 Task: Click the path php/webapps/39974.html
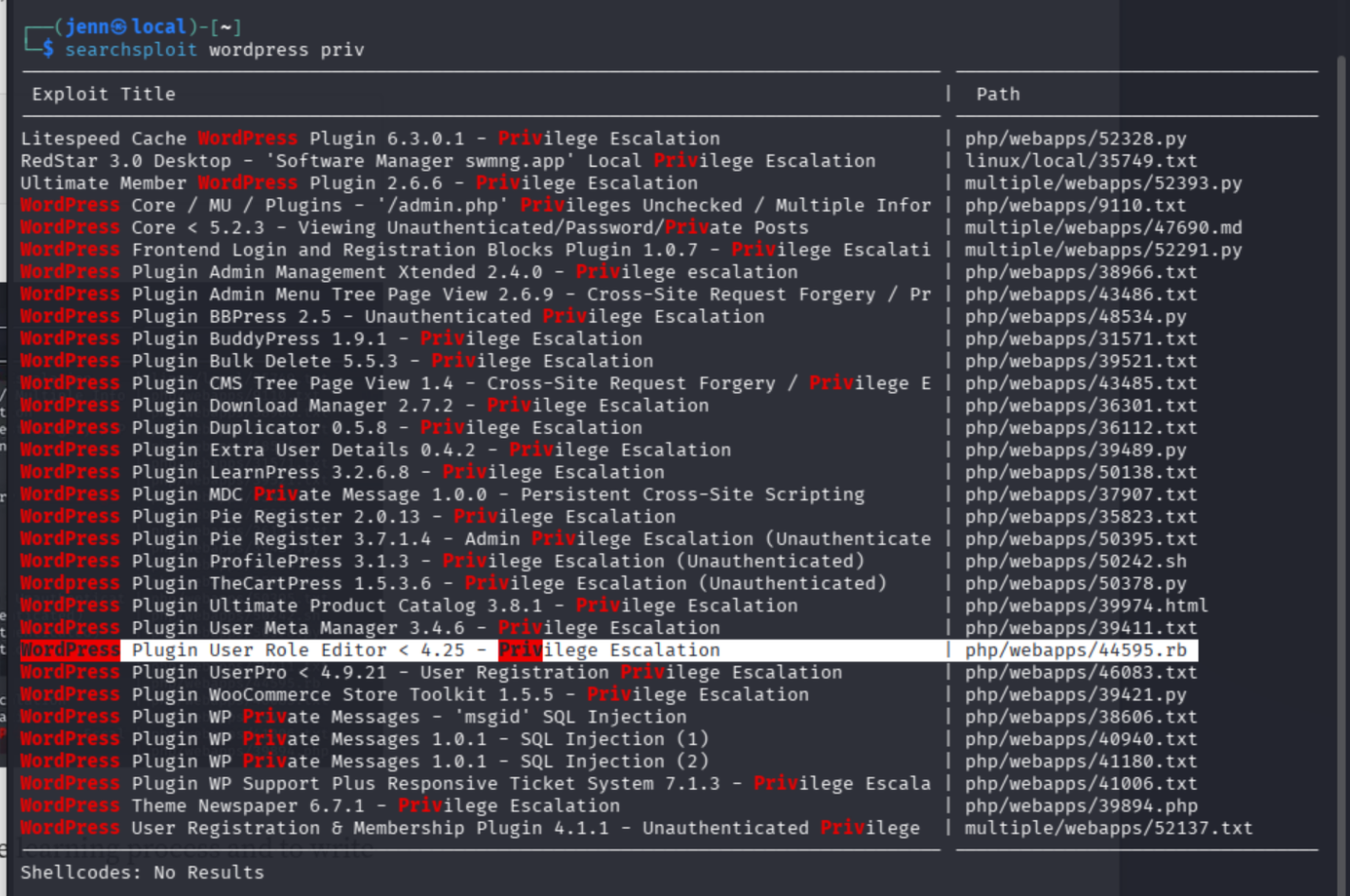pyautogui.click(x=1087, y=606)
